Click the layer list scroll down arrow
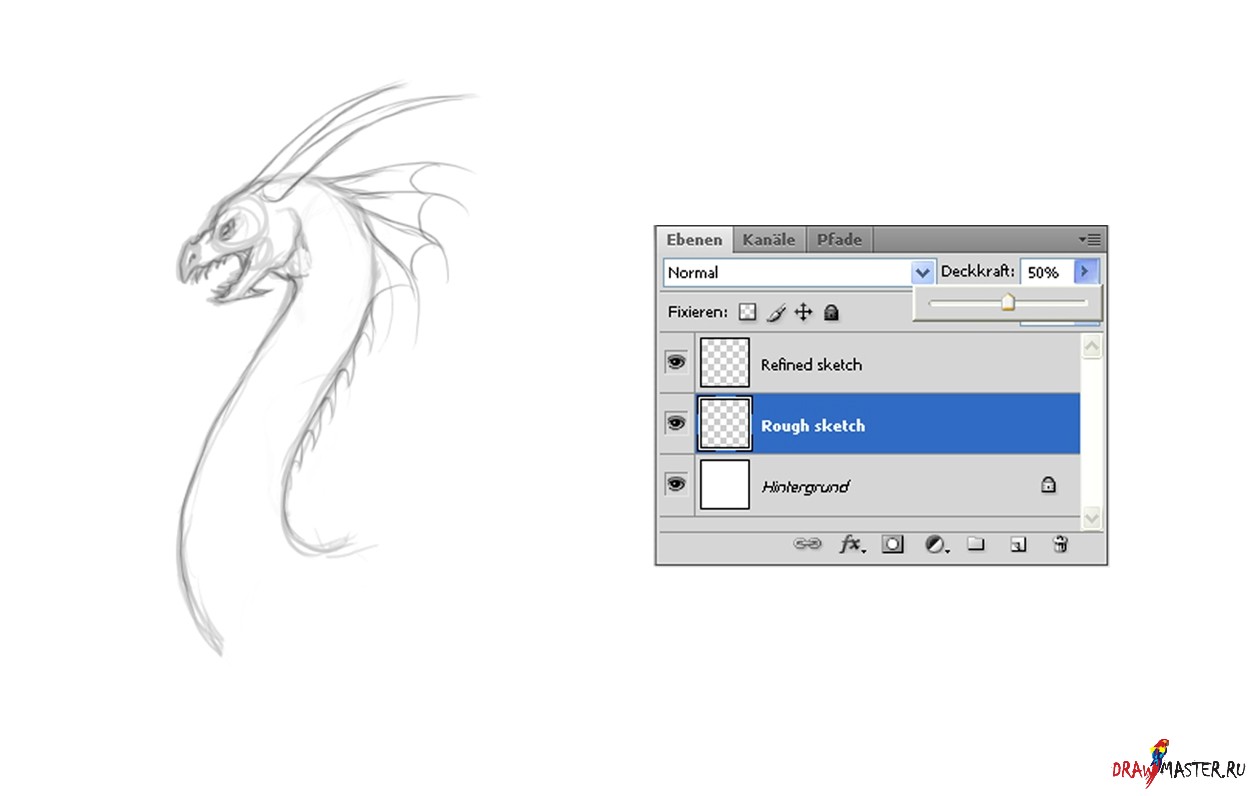The image size is (1253, 796). [x=1091, y=518]
